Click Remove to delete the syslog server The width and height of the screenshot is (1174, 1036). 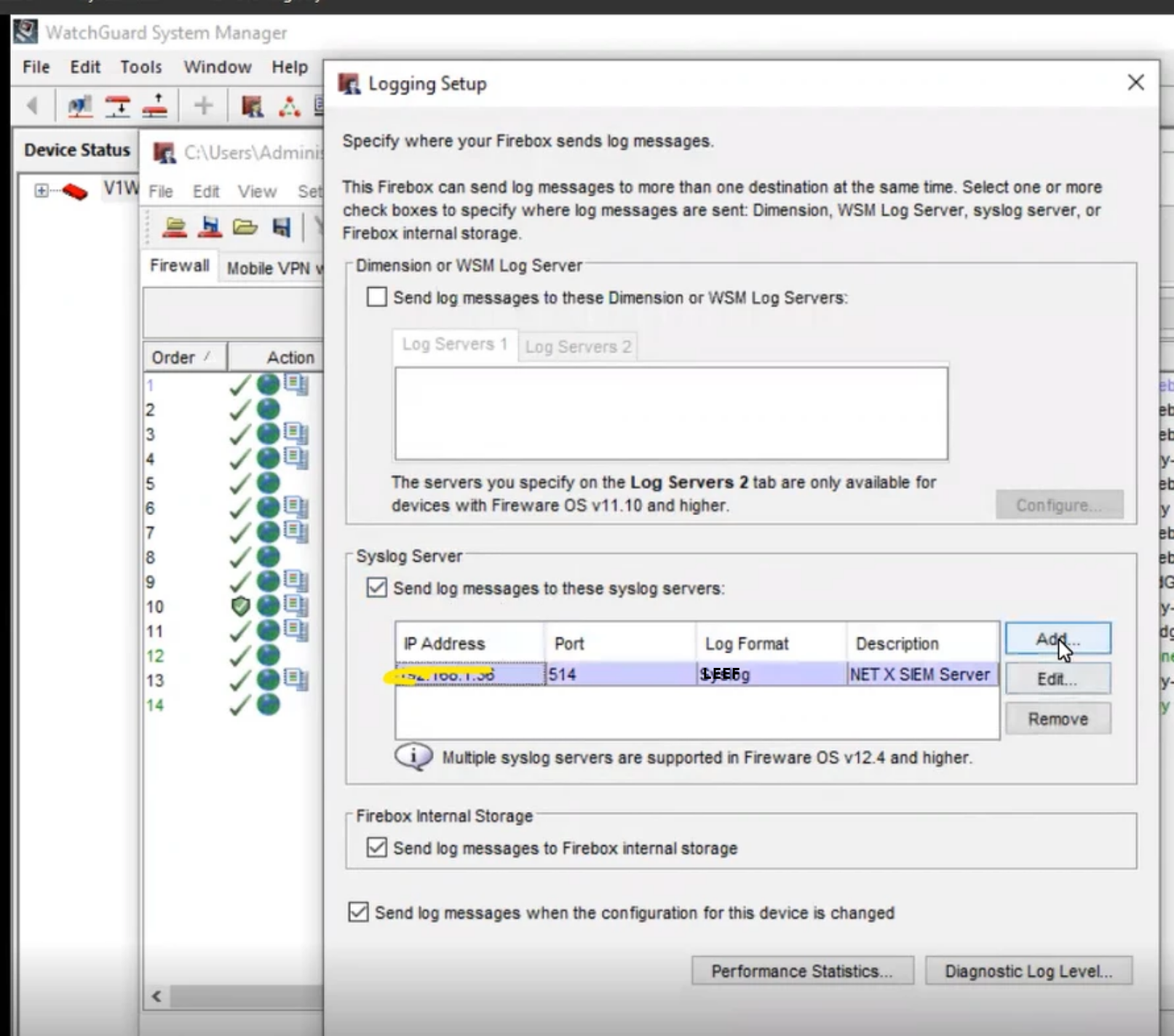click(1058, 719)
